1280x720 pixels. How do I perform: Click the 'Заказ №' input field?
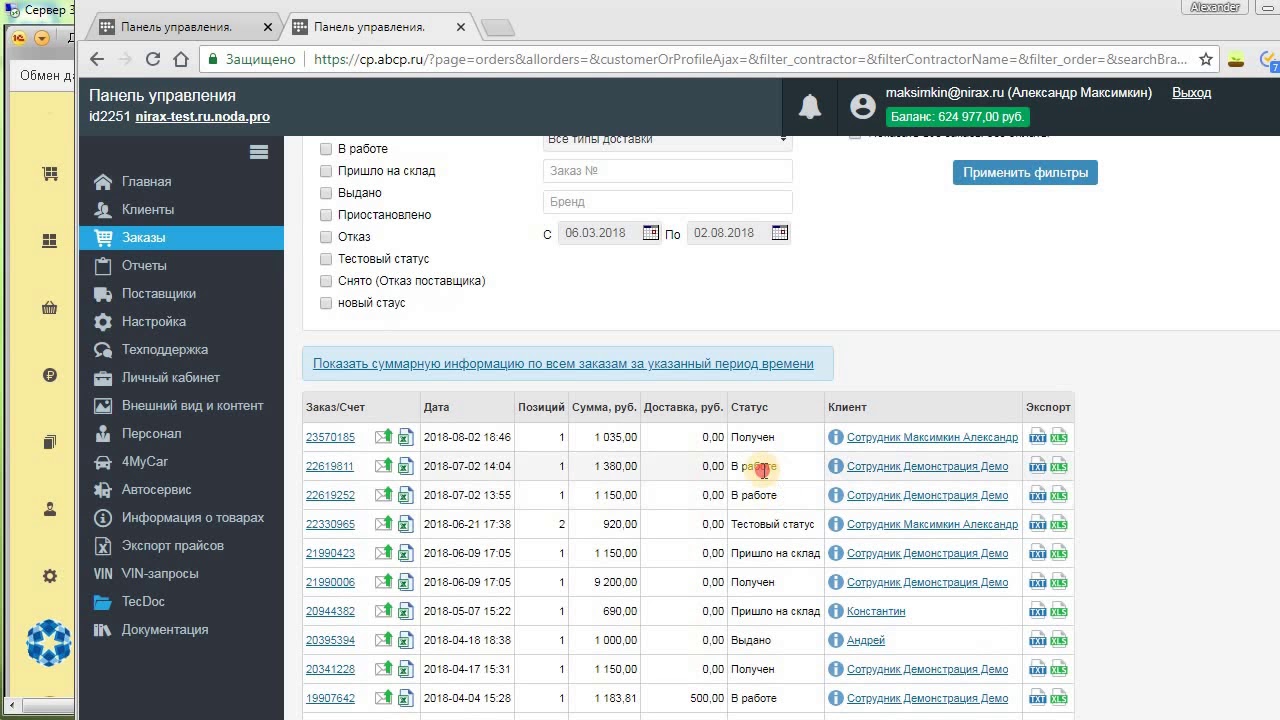(667, 171)
